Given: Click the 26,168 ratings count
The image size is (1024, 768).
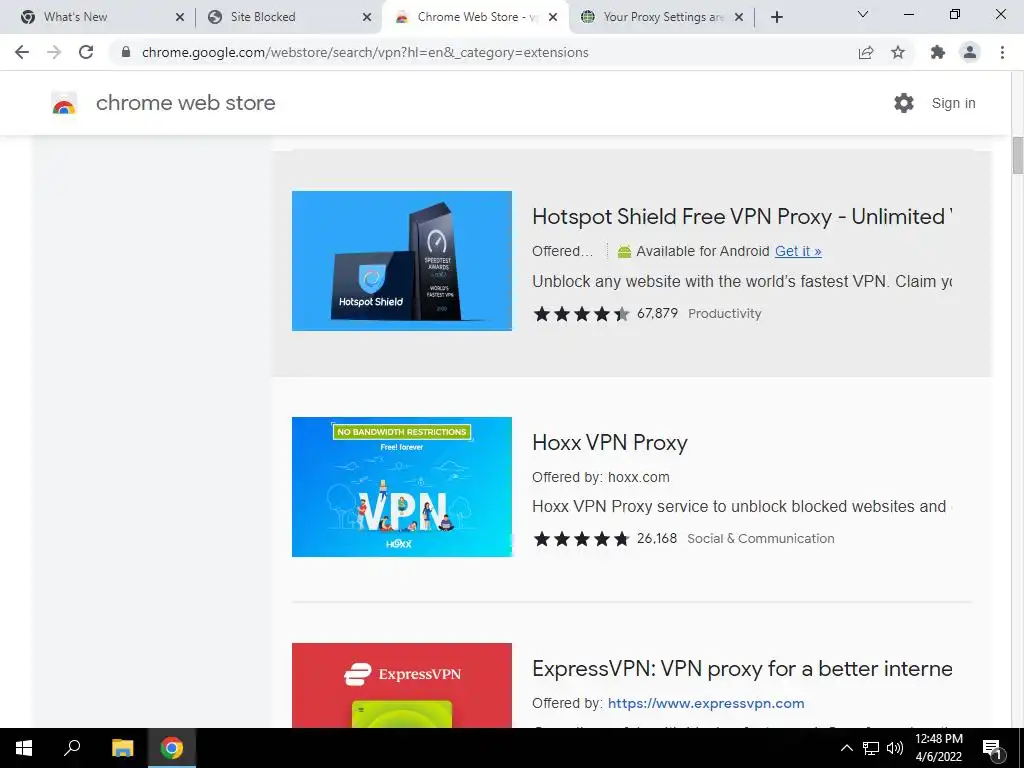Looking at the screenshot, I should click(656, 538).
